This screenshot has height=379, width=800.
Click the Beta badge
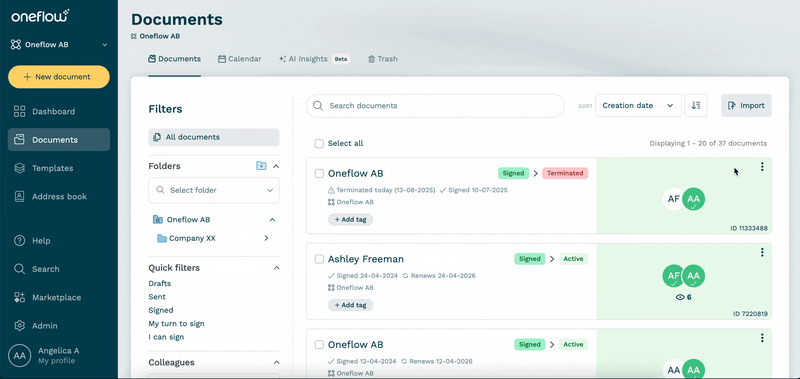click(341, 59)
